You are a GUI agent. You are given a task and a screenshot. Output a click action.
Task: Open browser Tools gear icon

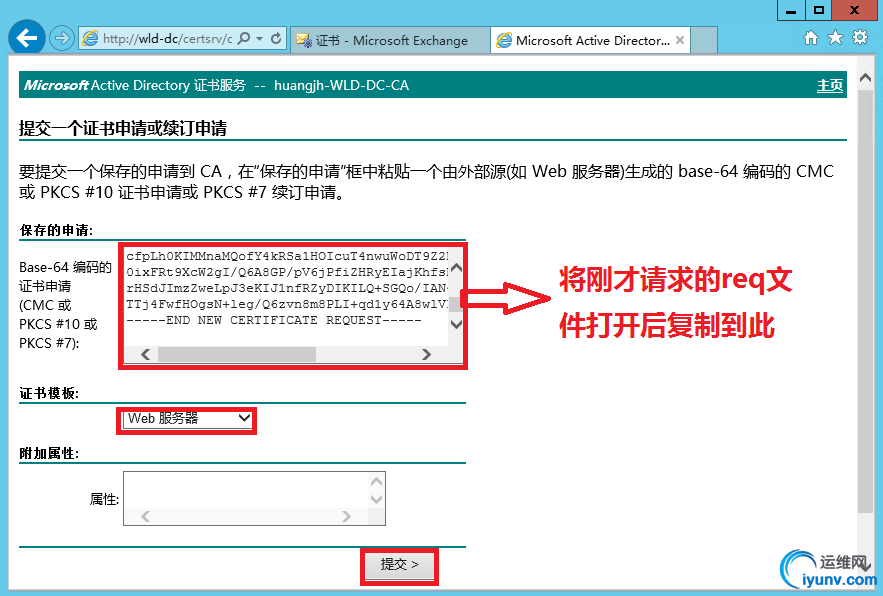point(860,38)
